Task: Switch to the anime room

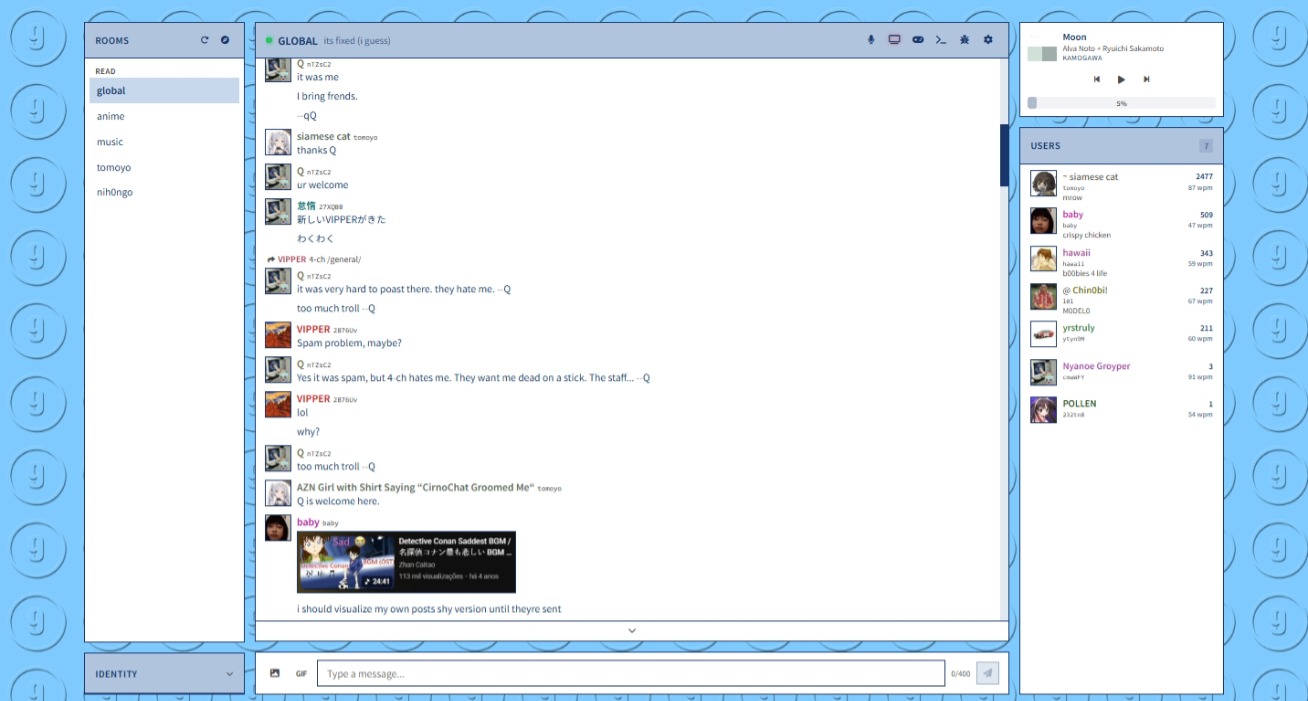Action: [x=111, y=117]
